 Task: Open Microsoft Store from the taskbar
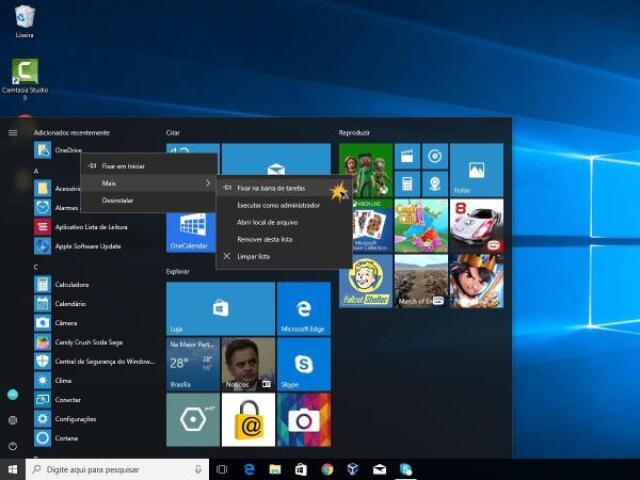click(x=301, y=469)
